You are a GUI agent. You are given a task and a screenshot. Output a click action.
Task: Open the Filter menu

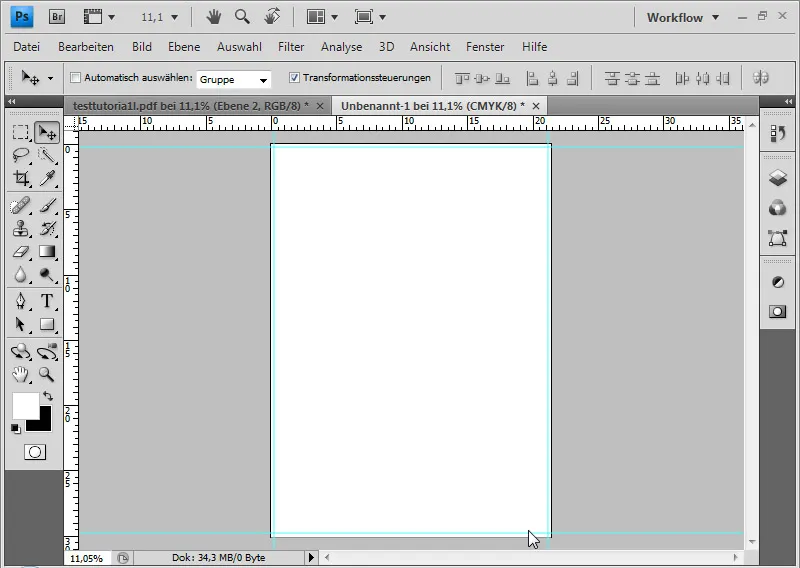tap(291, 47)
